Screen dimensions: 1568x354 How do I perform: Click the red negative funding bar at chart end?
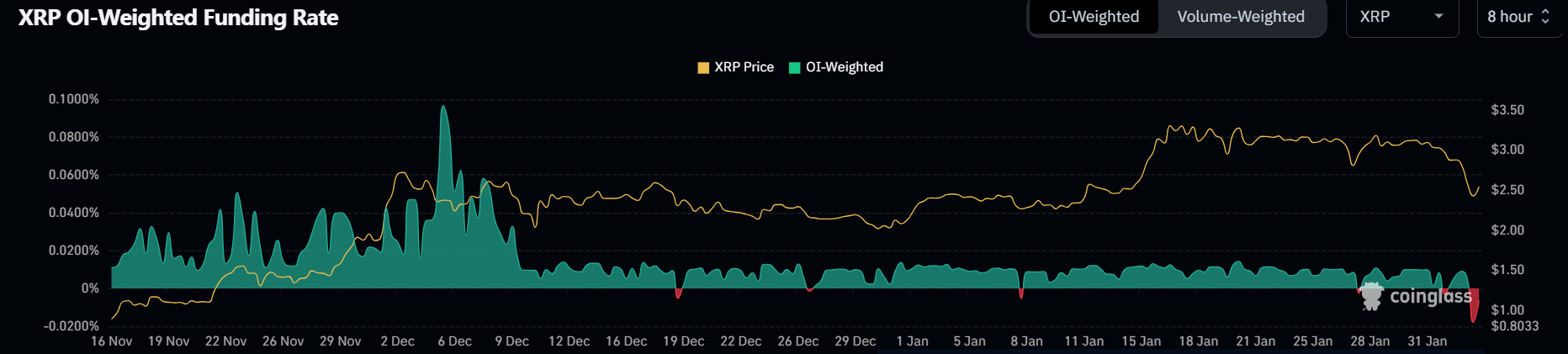click(x=1474, y=305)
